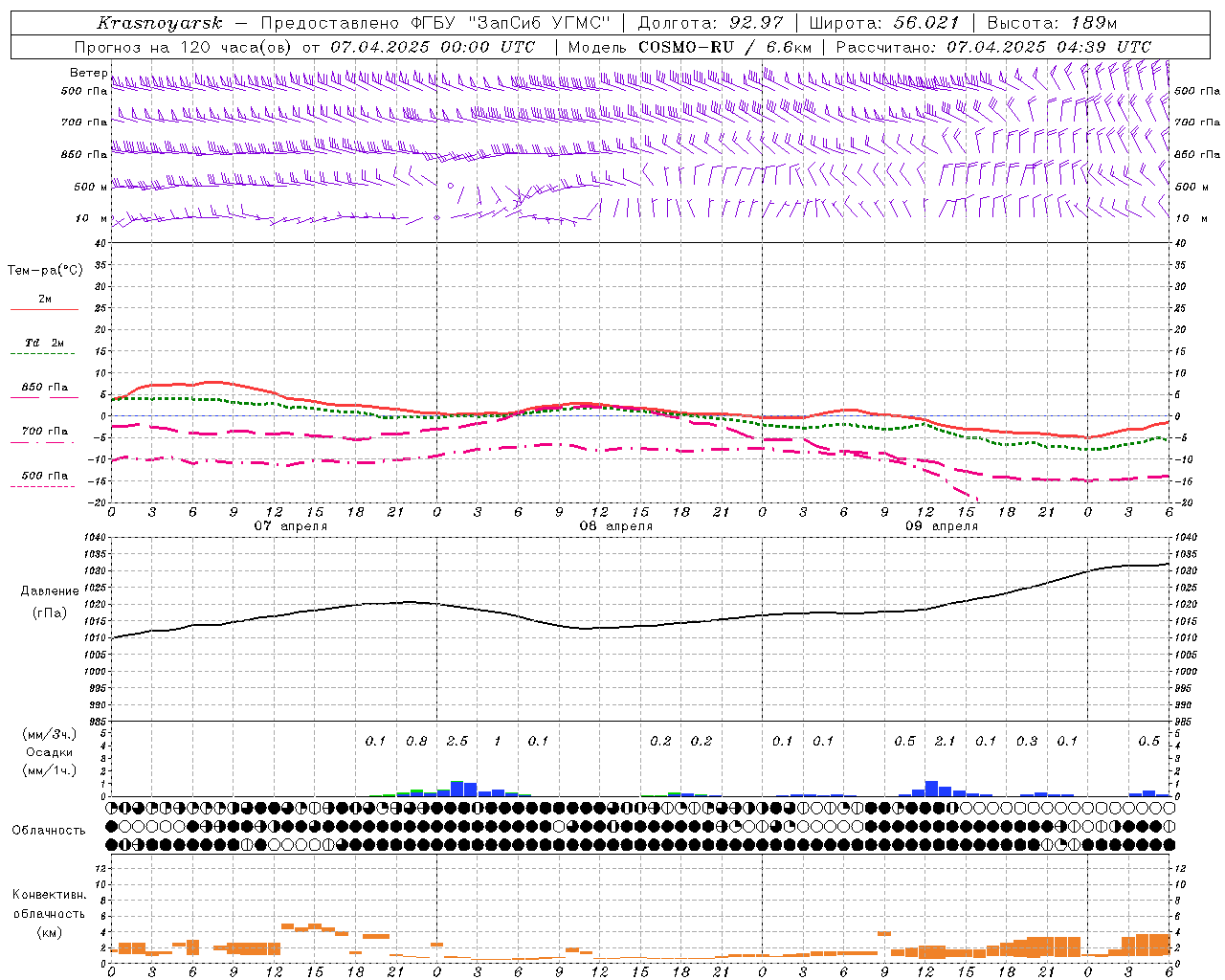Click the 500 гПа temperature legend entry
The width and height of the screenshot is (1225, 980).
click(44, 476)
